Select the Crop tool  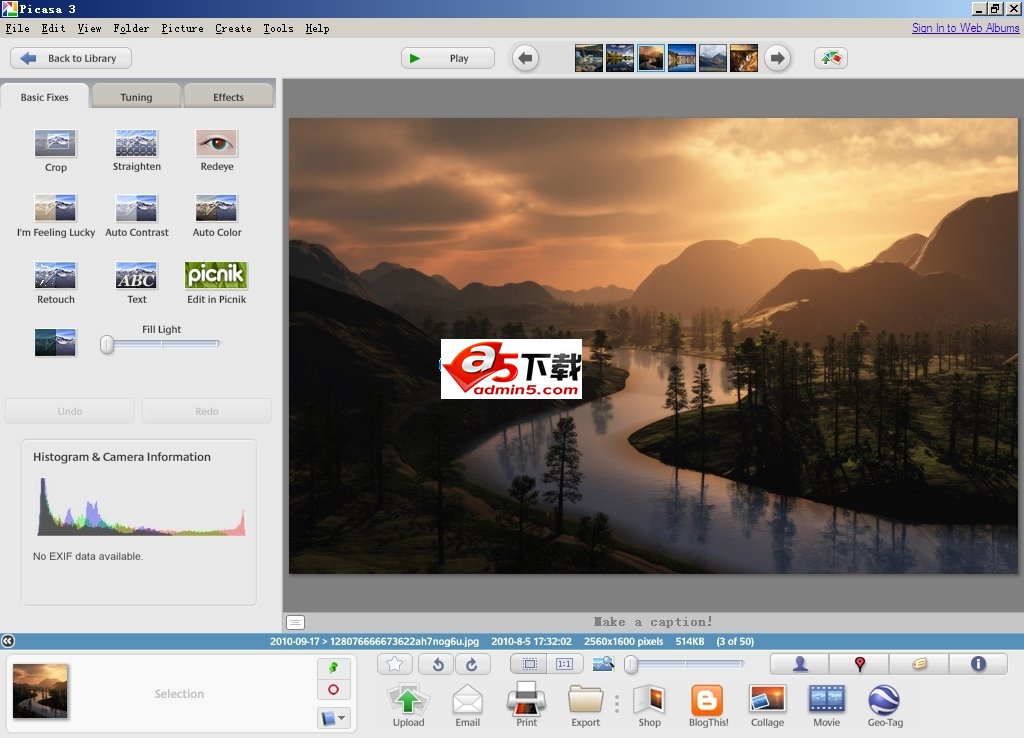[56, 151]
